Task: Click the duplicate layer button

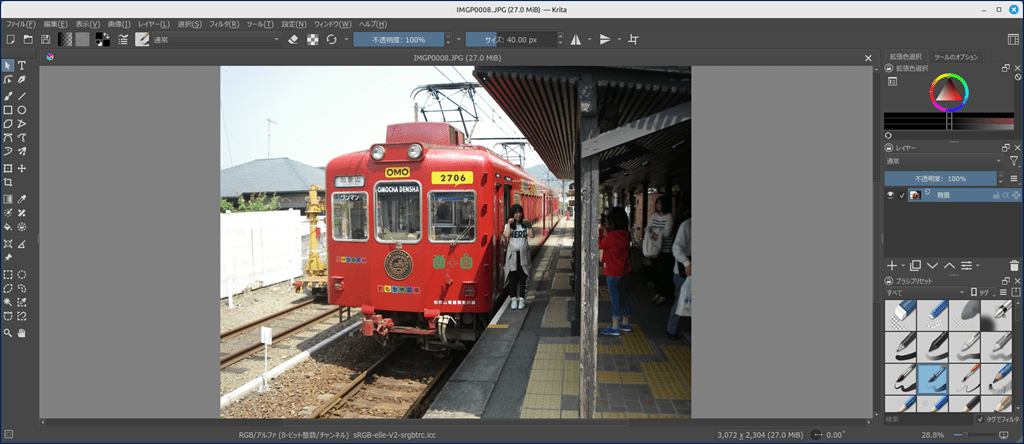Action: 916,265
